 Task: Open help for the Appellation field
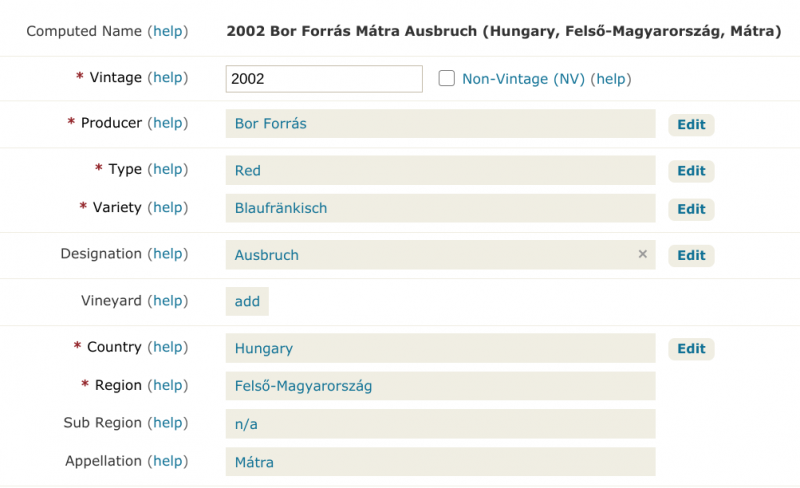coord(168,461)
